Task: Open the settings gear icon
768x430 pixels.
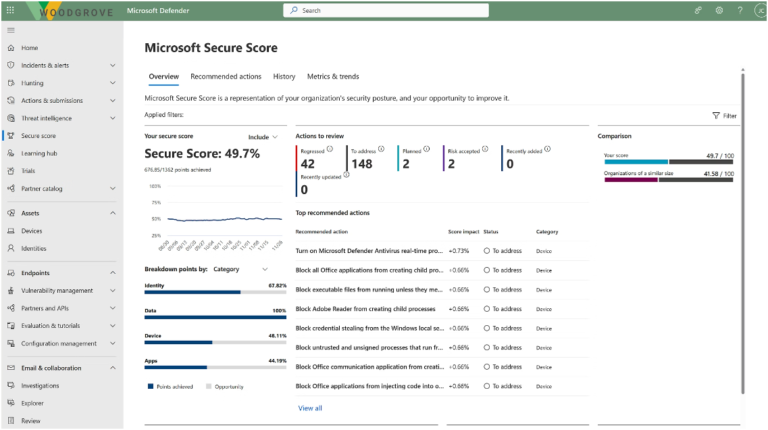Action: (719, 10)
